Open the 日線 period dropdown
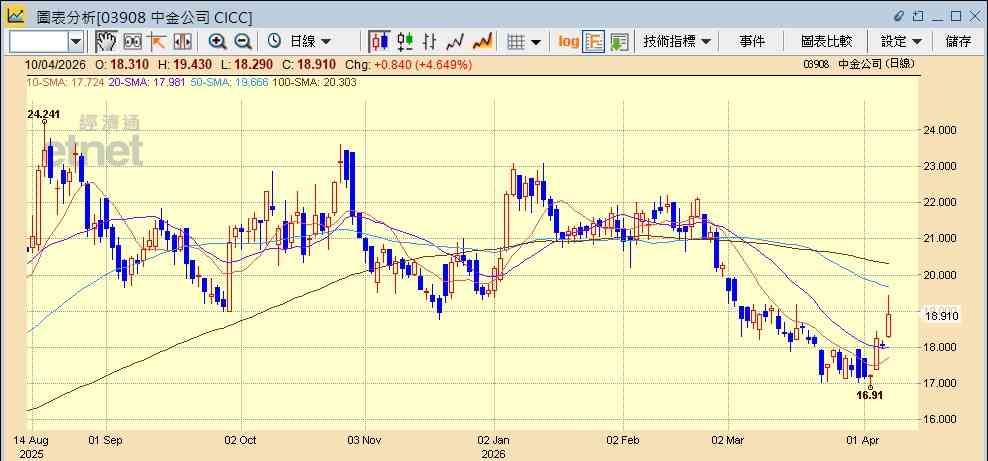 point(309,42)
